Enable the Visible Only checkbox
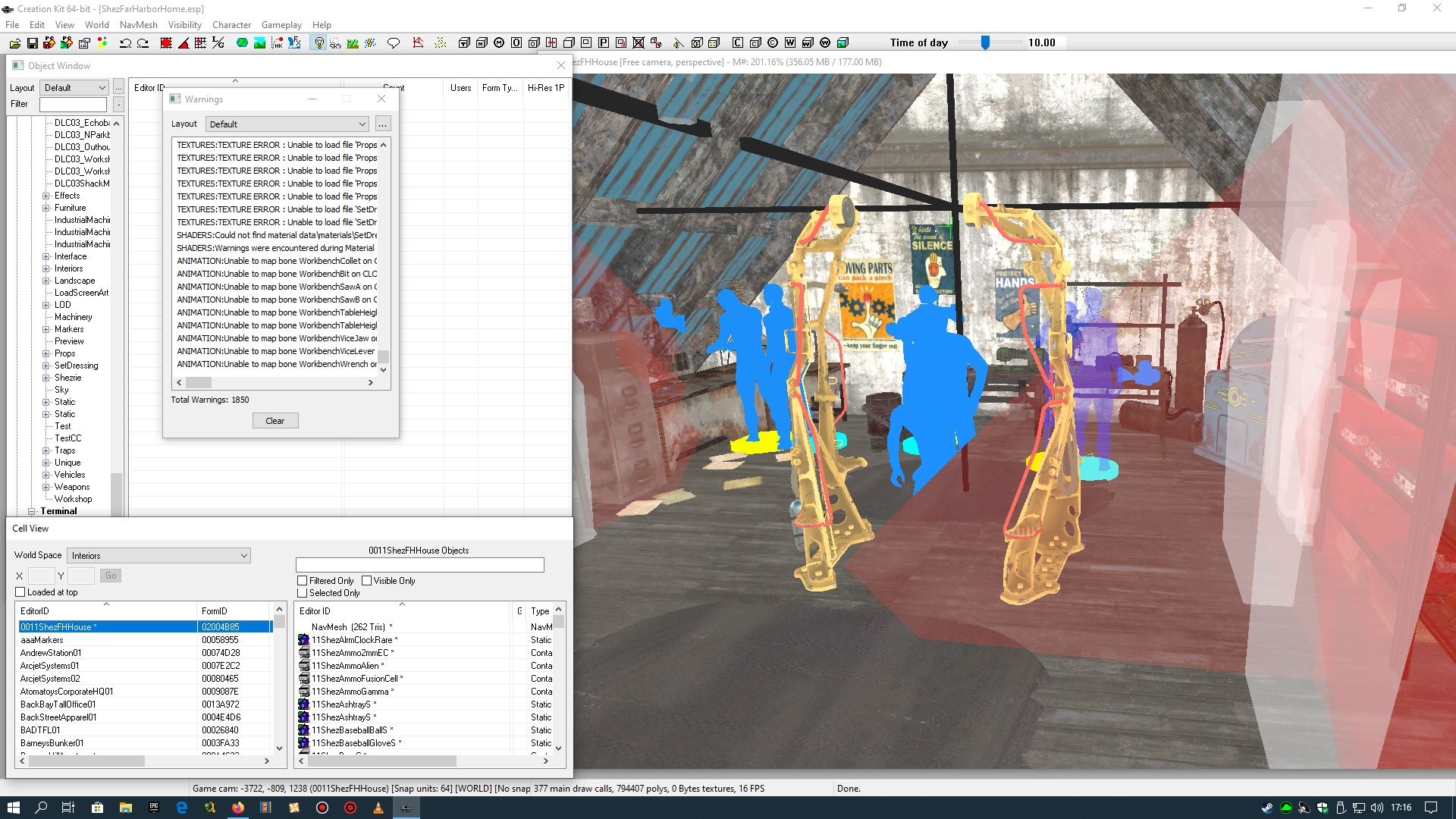 point(367,581)
